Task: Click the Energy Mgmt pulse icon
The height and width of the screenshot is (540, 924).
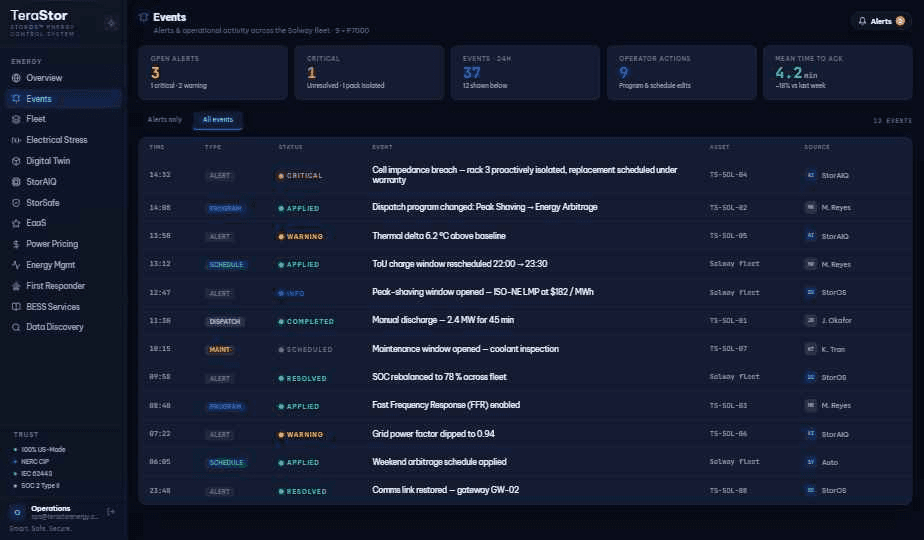Action: pos(16,265)
